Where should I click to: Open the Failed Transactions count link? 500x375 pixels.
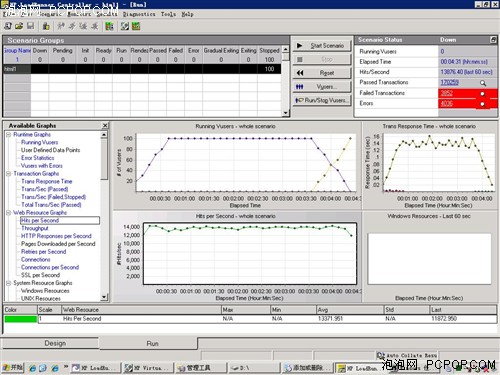coord(446,93)
